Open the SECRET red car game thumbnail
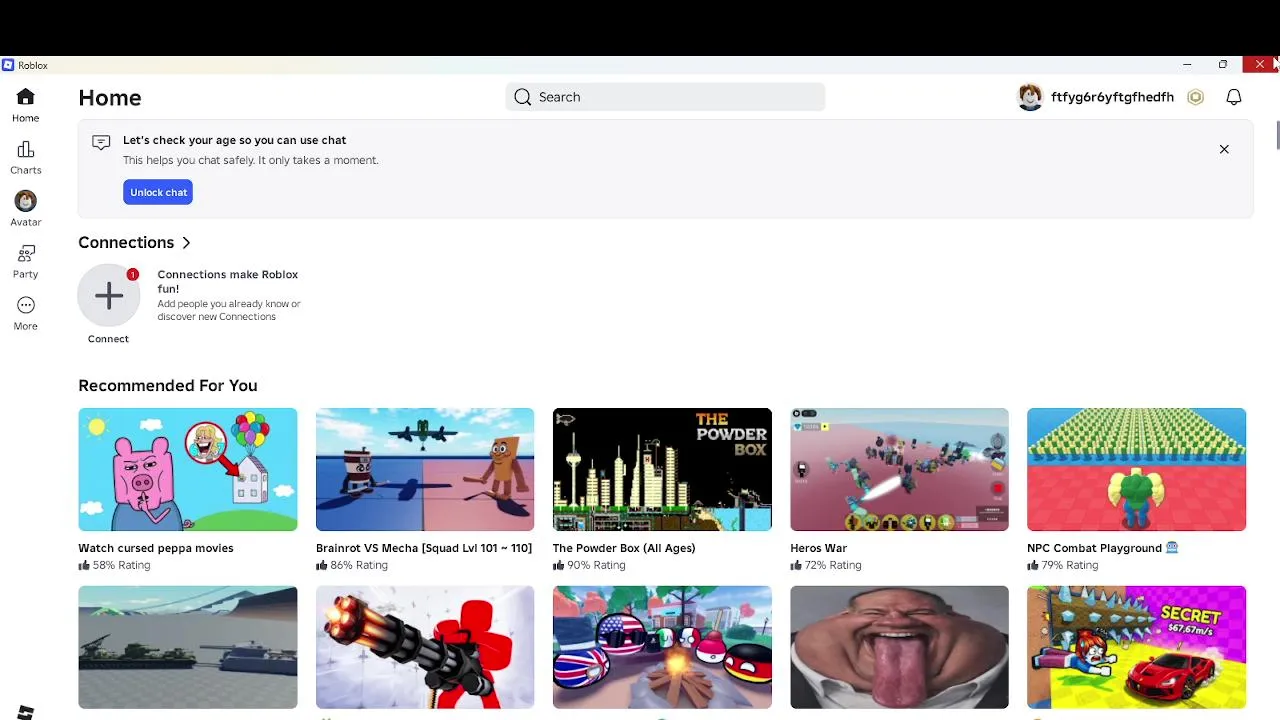The height and width of the screenshot is (720, 1280). tap(1136, 647)
